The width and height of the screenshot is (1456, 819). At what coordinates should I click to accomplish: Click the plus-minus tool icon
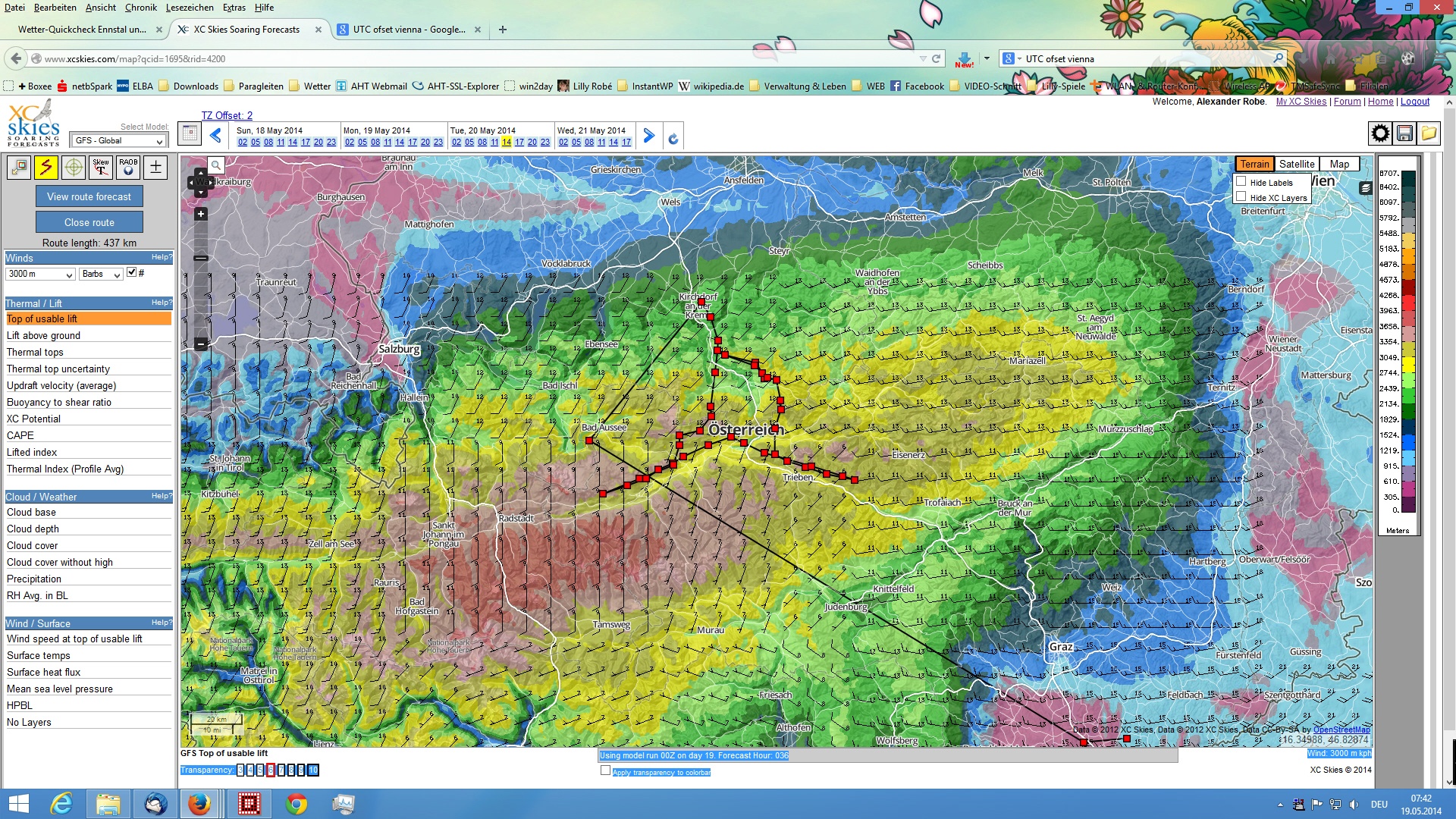point(155,167)
